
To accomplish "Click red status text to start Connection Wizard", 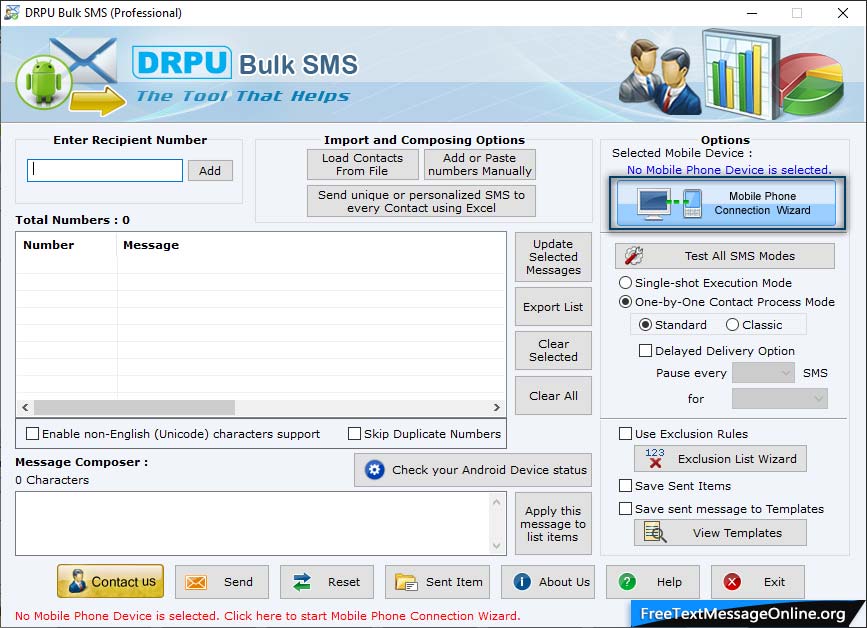I will [x=268, y=616].
